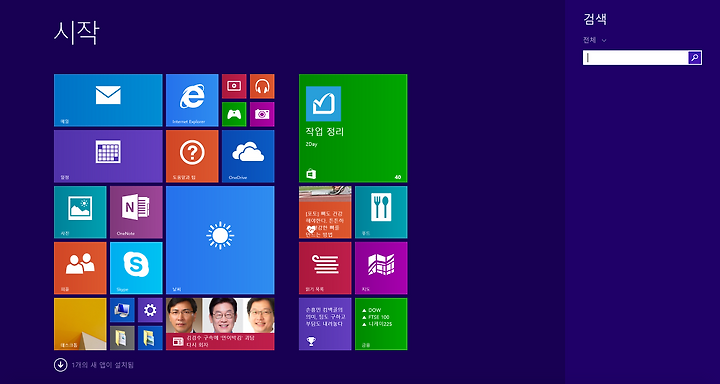Open the green 2Day task tile
The width and height of the screenshot is (720, 384).
(x=353, y=128)
